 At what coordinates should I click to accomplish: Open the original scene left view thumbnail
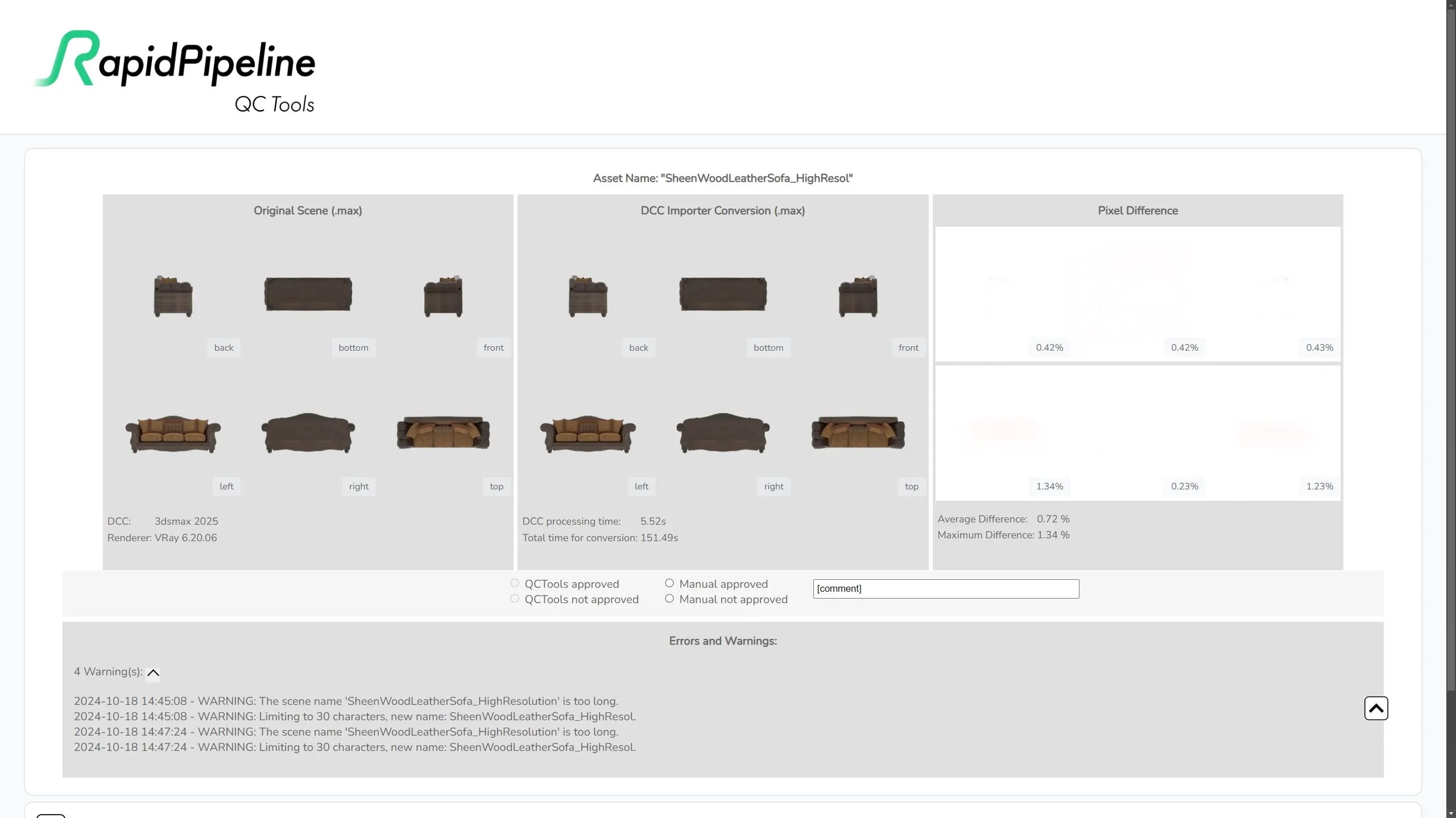(173, 434)
